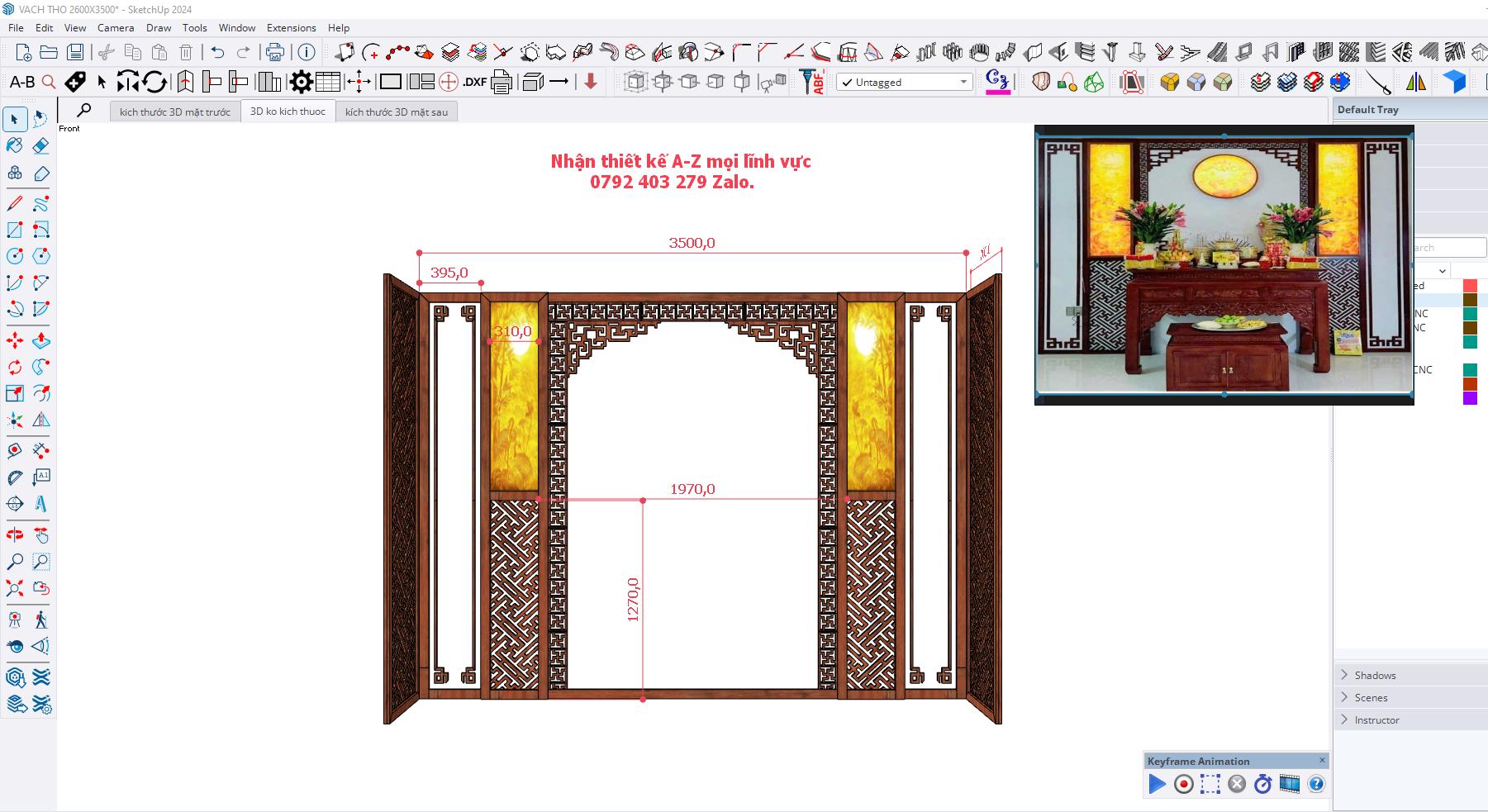The width and height of the screenshot is (1488, 812).
Task: Expand the Instructor panel
Action: point(1376,719)
